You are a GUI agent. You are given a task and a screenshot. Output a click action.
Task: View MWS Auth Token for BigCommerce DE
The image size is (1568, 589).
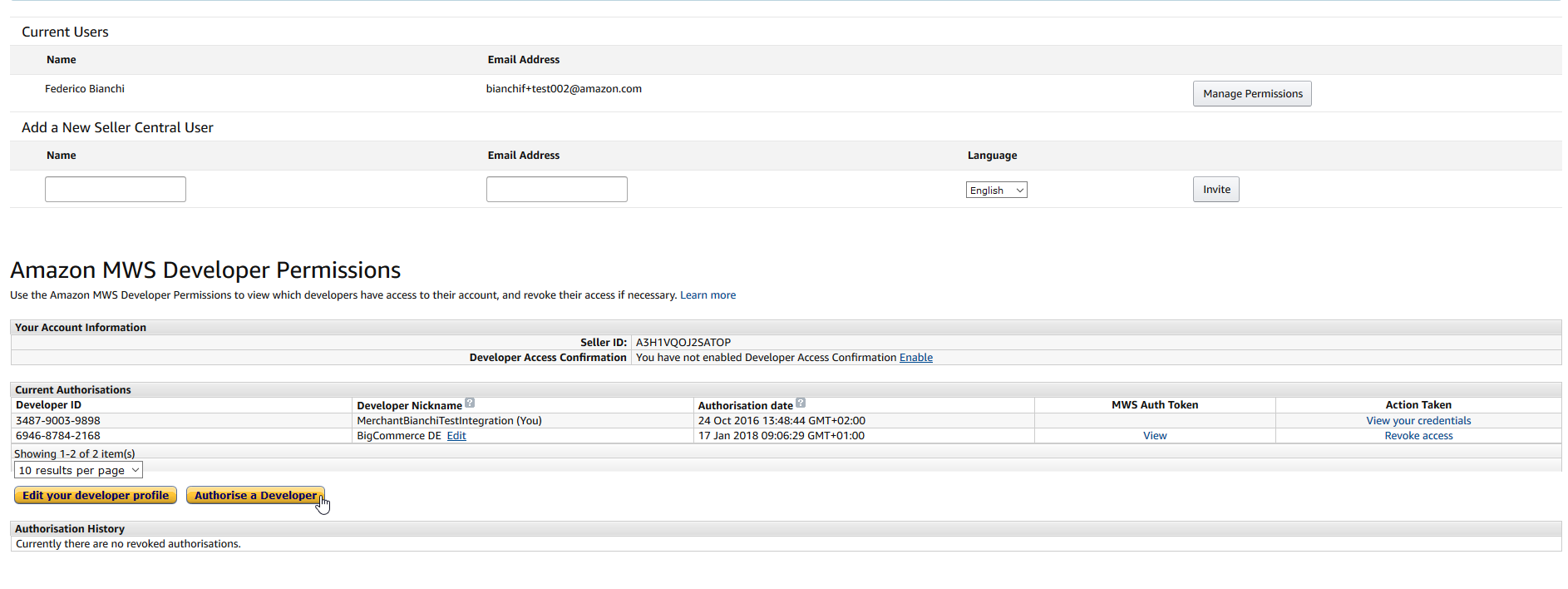[x=1155, y=436]
